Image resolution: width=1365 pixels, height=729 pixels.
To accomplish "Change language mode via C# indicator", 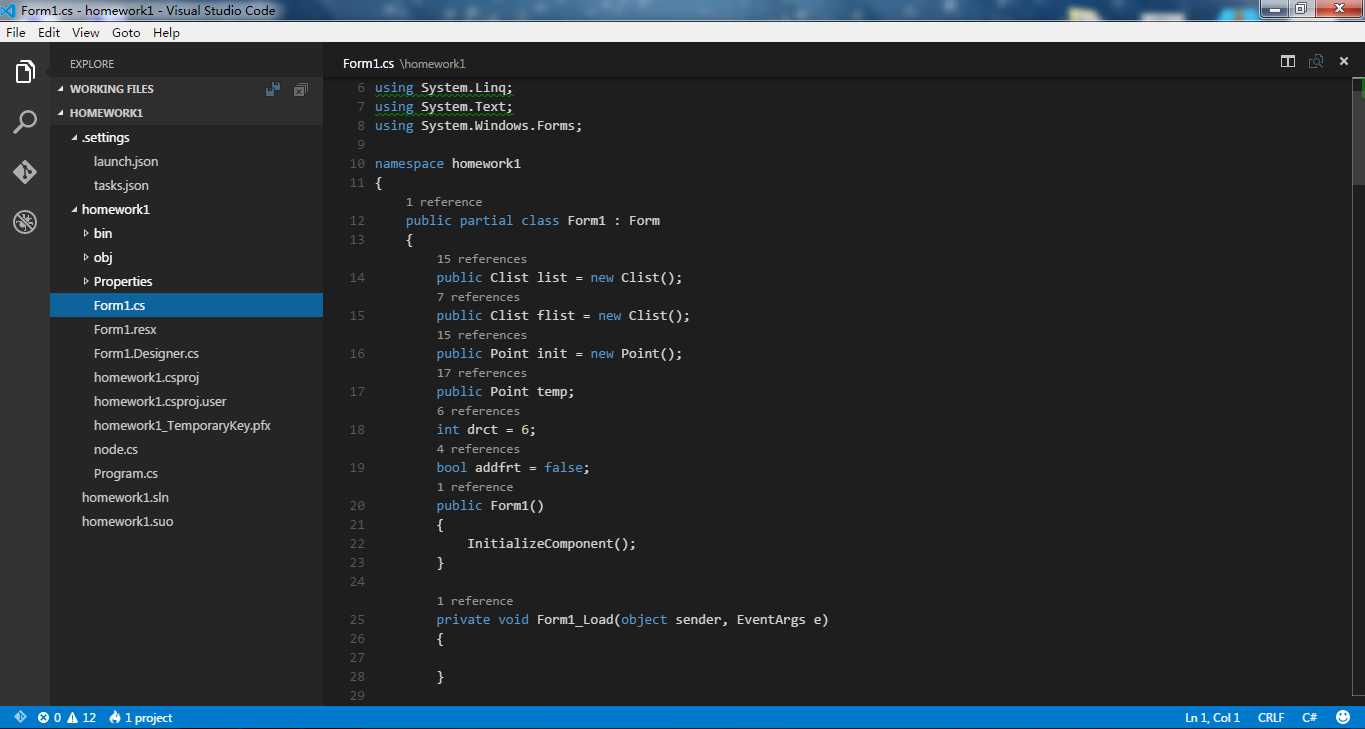I will [x=1309, y=717].
